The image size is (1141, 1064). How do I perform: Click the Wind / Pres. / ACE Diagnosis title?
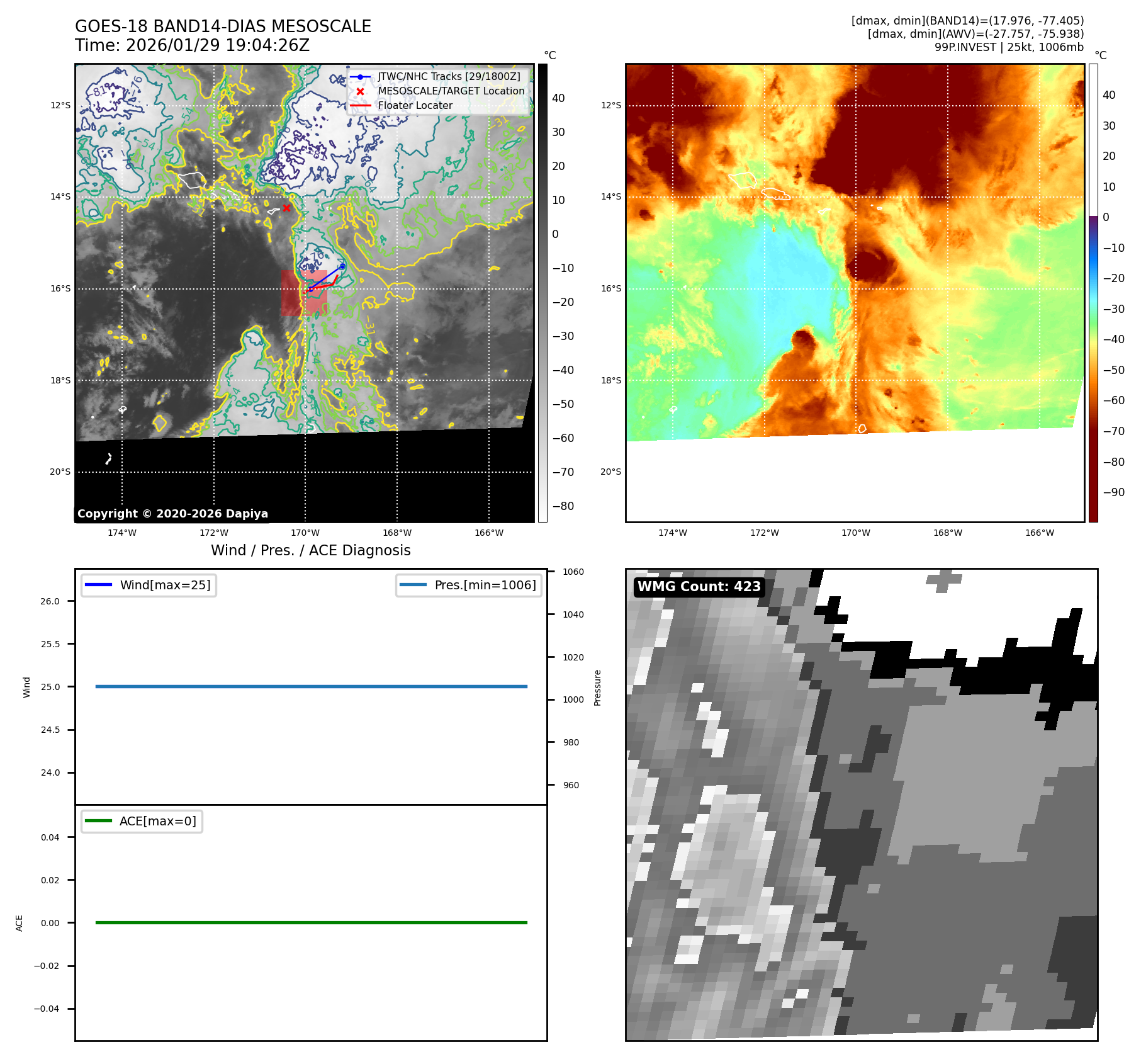[x=310, y=550]
